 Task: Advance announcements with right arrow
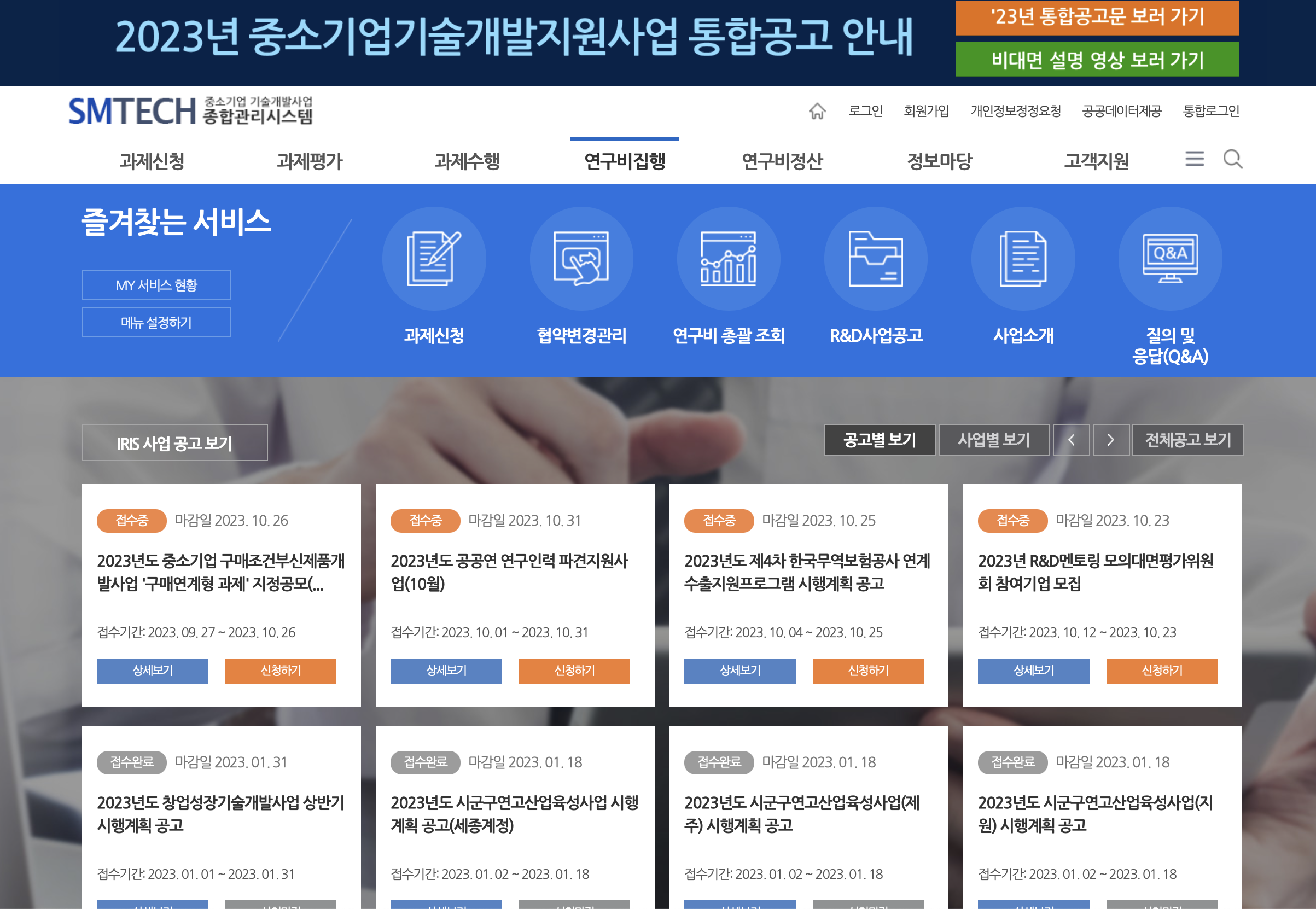coord(1110,440)
